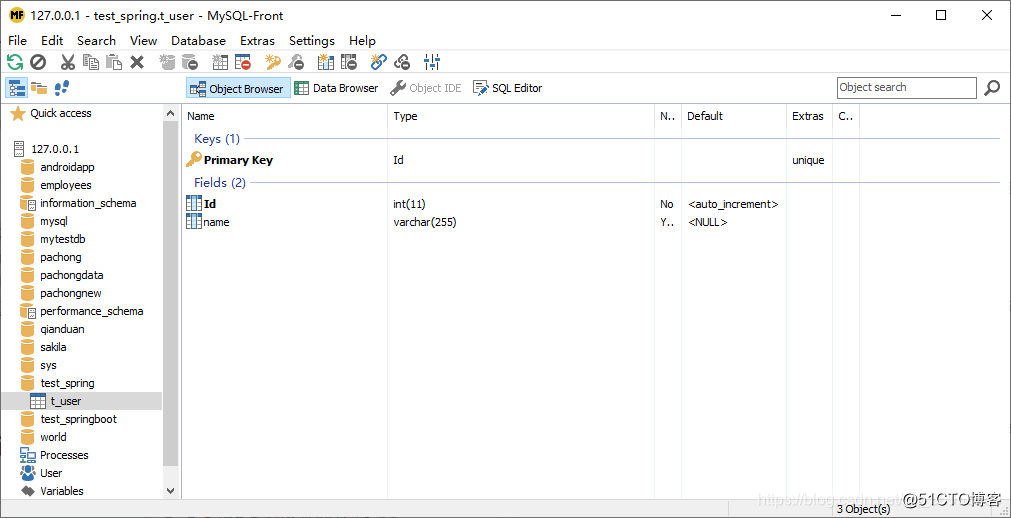This screenshot has width=1011, height=518.
Task: Click the Delete Database icon
Action: [x=190, y=62]
